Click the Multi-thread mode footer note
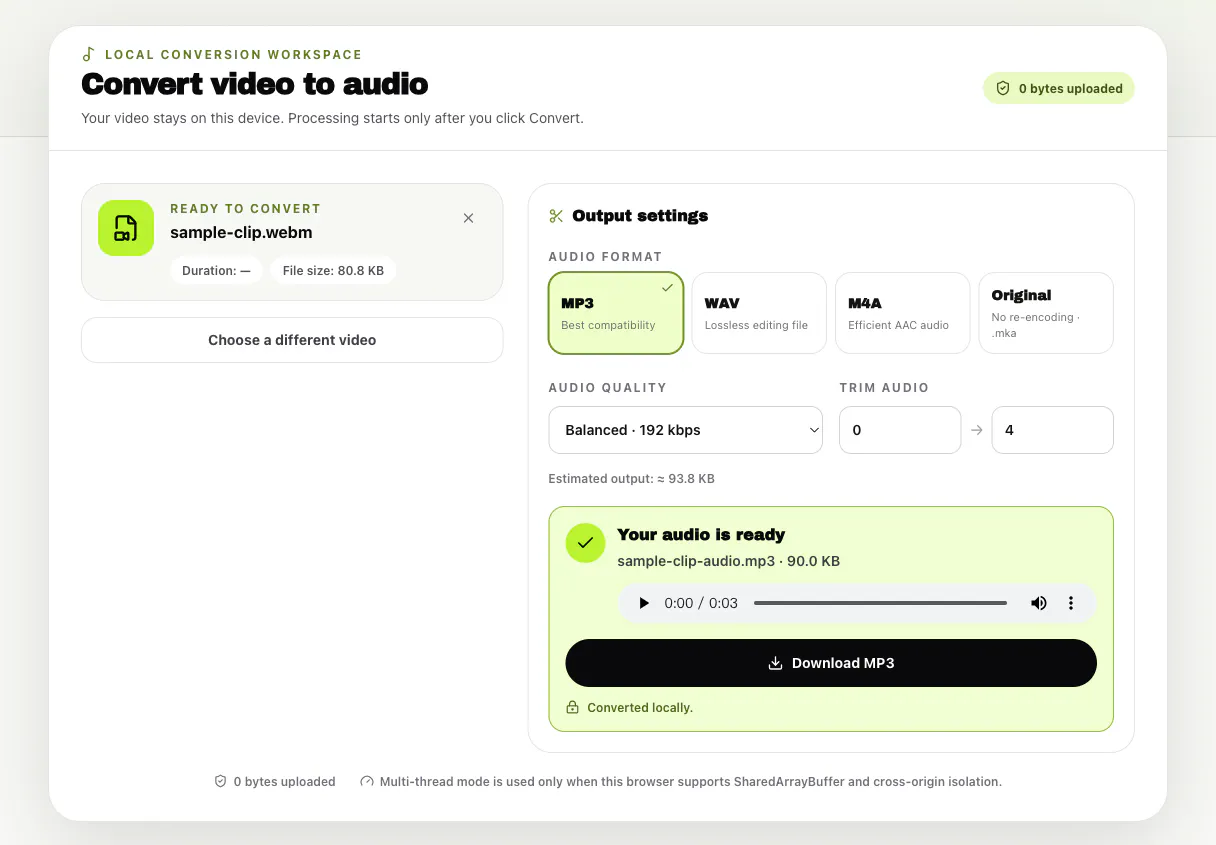 690,781
